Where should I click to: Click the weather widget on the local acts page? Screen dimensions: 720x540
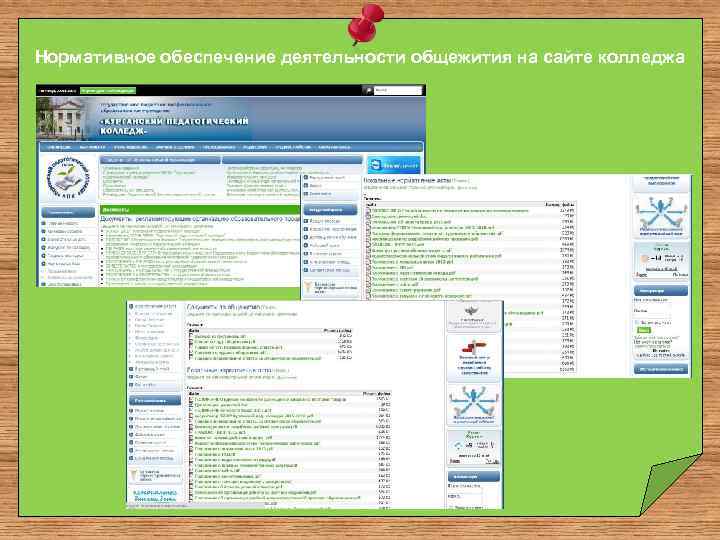tap(661, 260)
